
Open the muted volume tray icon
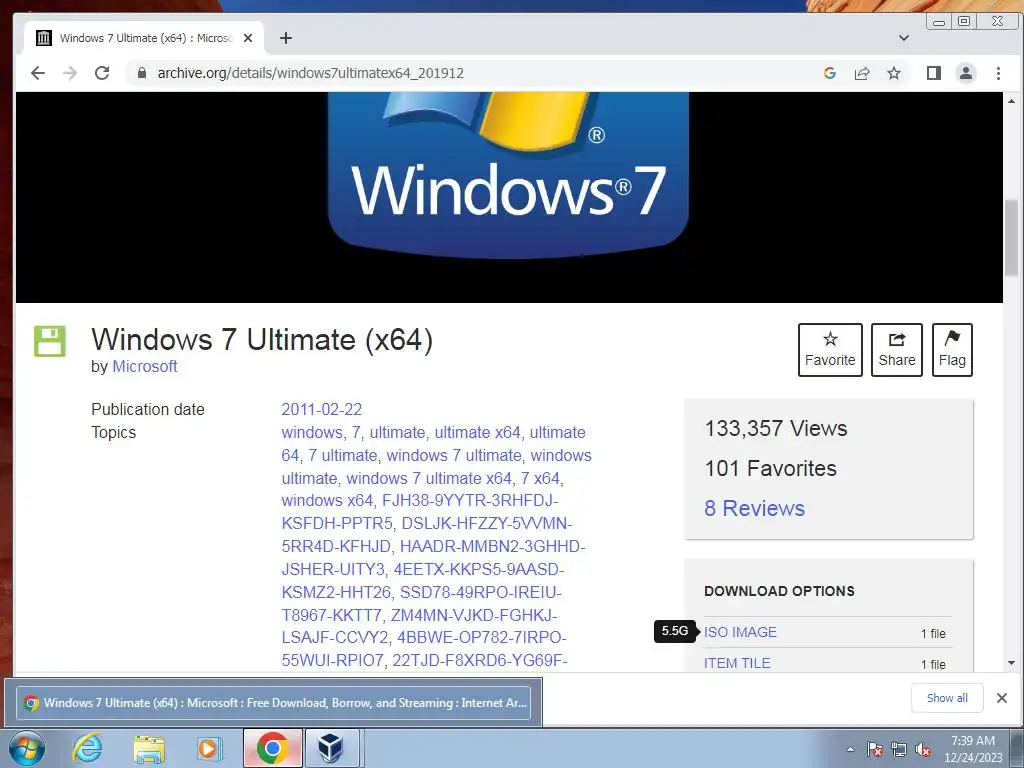point(923,749)
